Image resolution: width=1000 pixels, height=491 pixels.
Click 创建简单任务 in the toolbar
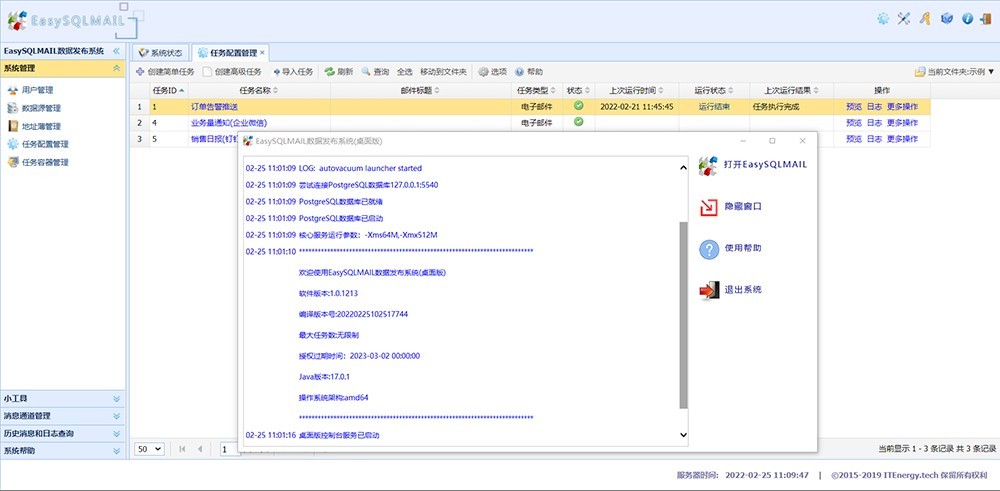pos(163,72)
